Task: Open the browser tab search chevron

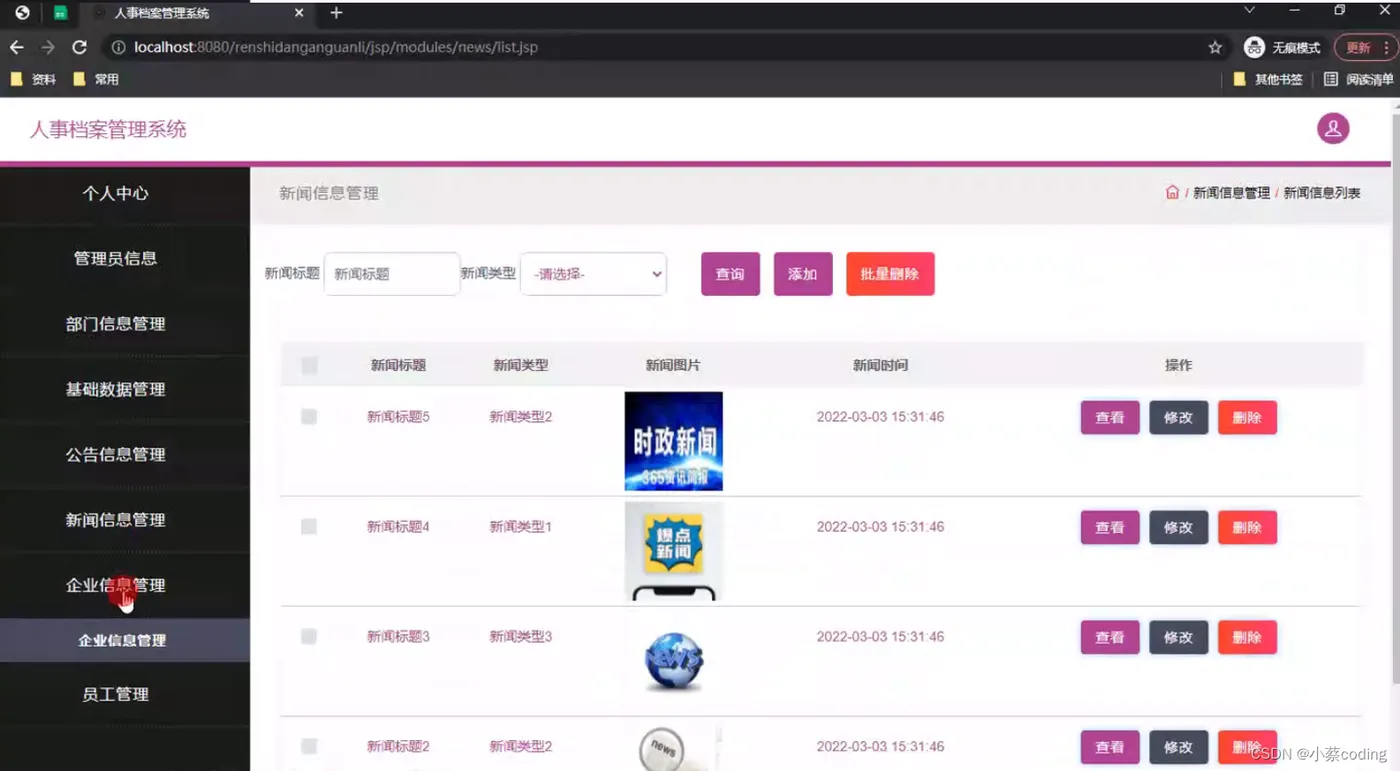Action: tap(1249, 10)
